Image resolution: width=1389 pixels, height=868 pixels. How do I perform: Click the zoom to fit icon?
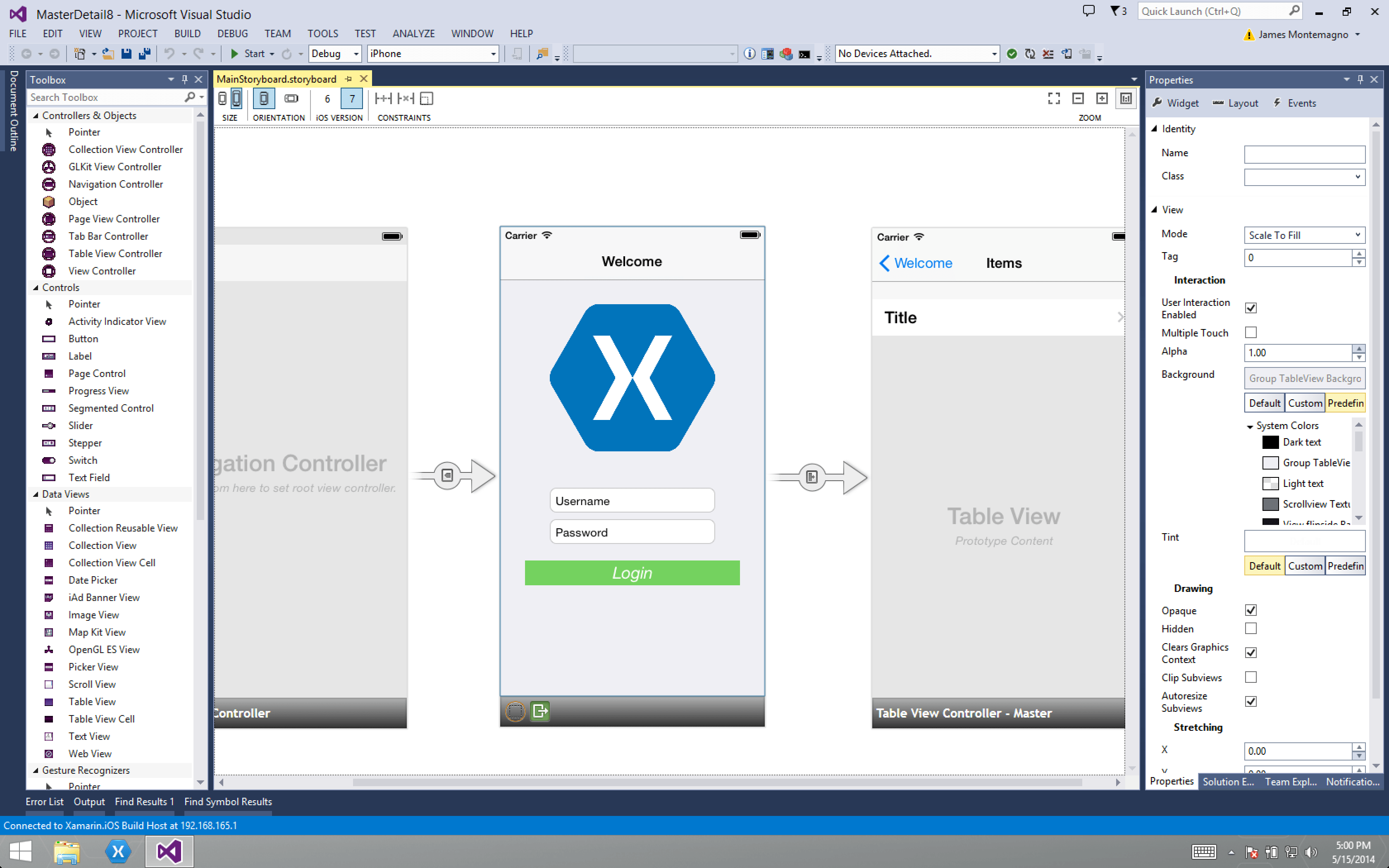[x=1054, y=99]
